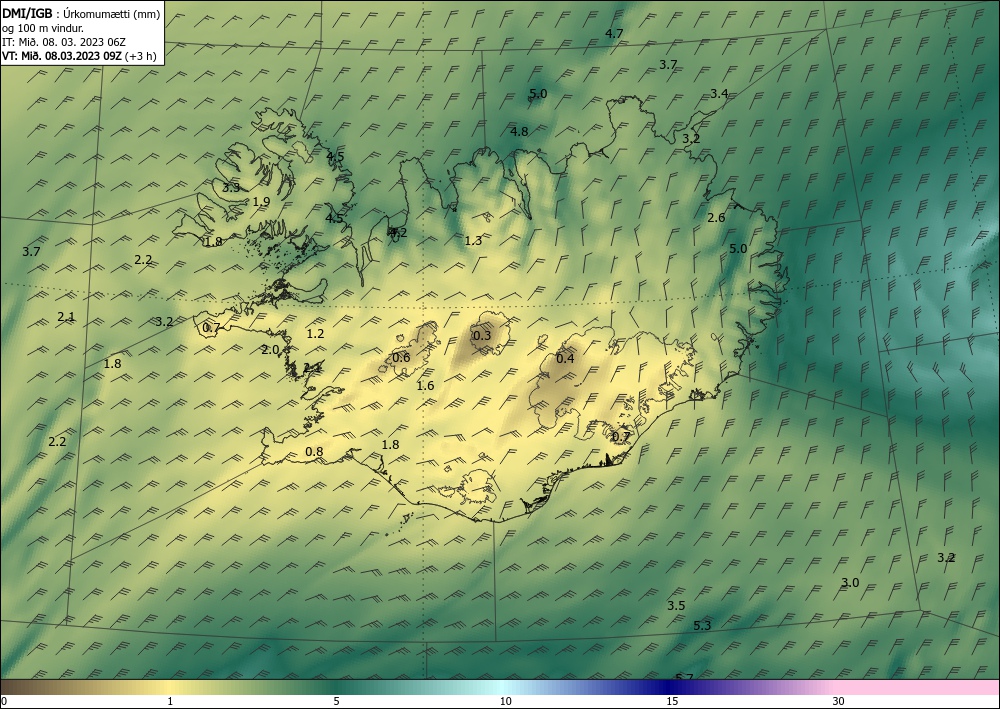Click the 3.0 value in the southeast sea
Image resolution: width=1000 pixels, height=709 pixels.
tap(850, 582)
